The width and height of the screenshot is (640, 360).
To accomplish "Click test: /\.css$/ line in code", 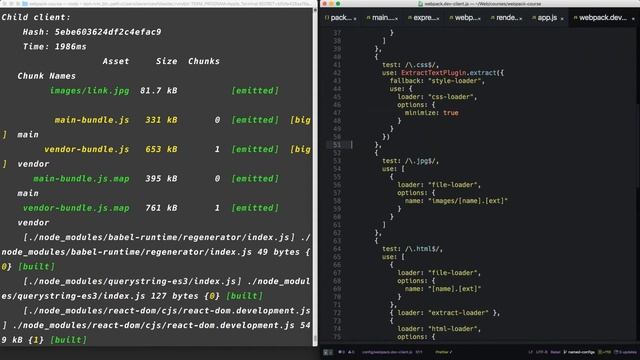I will point(410,65).
